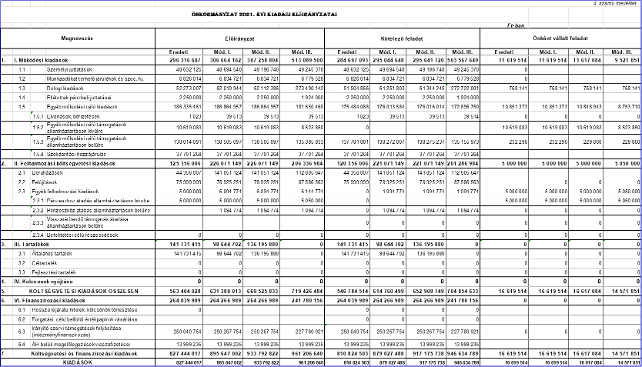Click the row number cell "2.3.4"
This screenshot has height=367, width=642.
(37, 235)
